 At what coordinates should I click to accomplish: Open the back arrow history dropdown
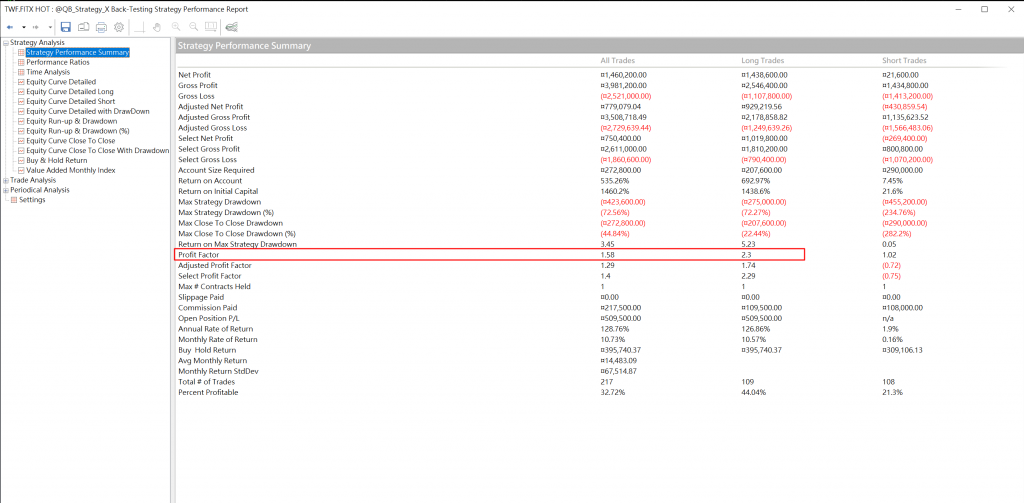coord(22,25)
